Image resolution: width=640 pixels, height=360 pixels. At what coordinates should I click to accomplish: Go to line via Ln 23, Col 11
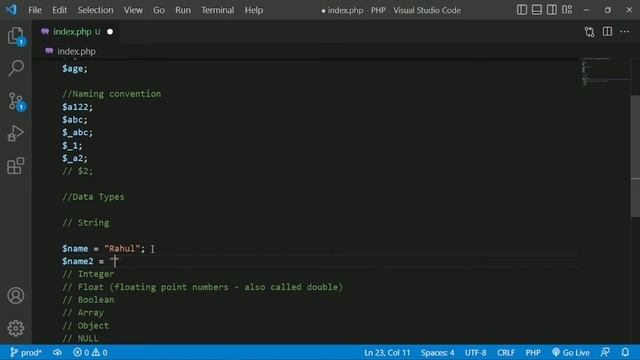pos(387,352)
